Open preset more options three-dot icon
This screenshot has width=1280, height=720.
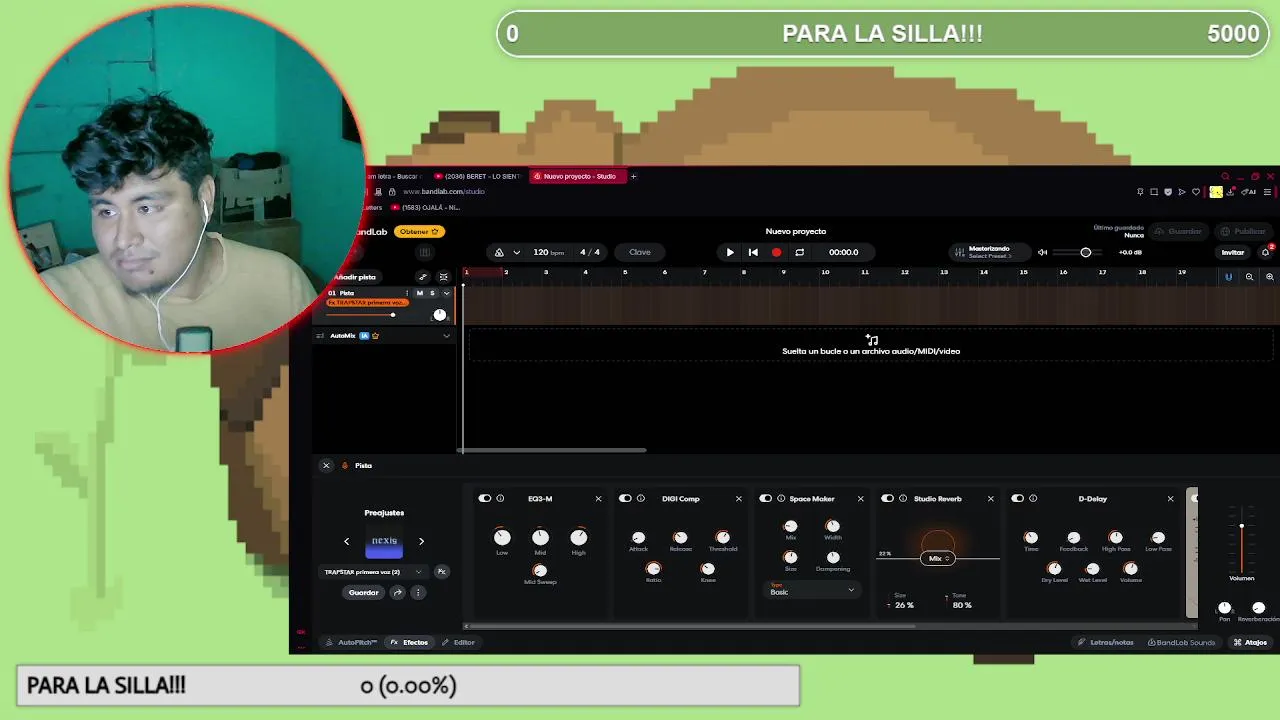[418, 593]
